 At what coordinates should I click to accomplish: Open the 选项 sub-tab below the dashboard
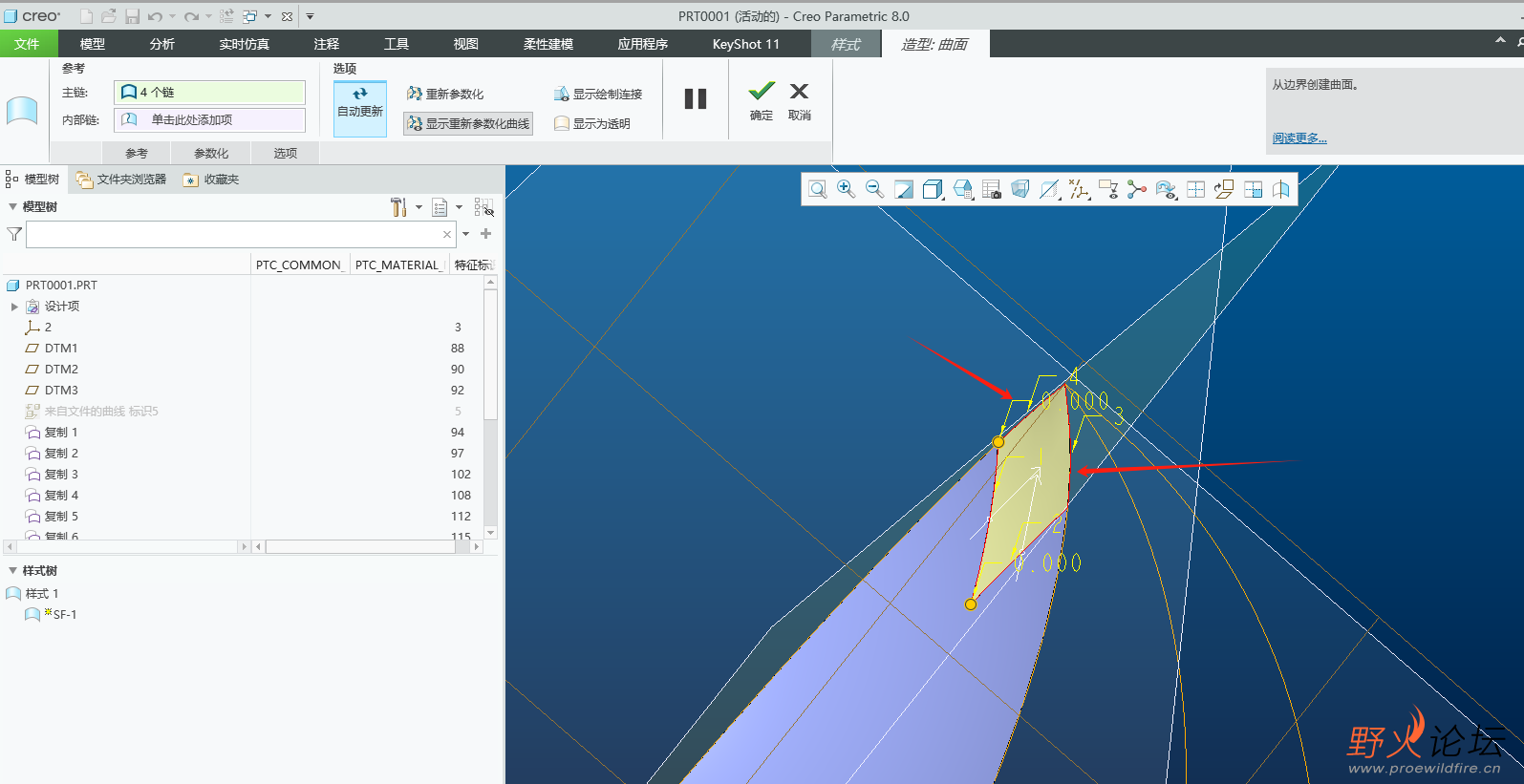pos(285,153)
